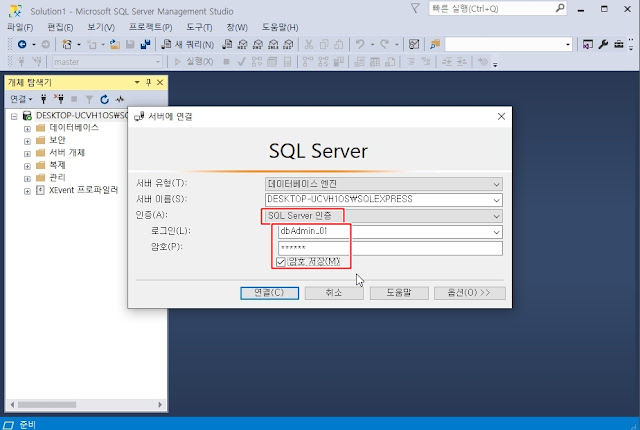
Task: Click the undo toolbar icon
Action: tap(360, 44)
